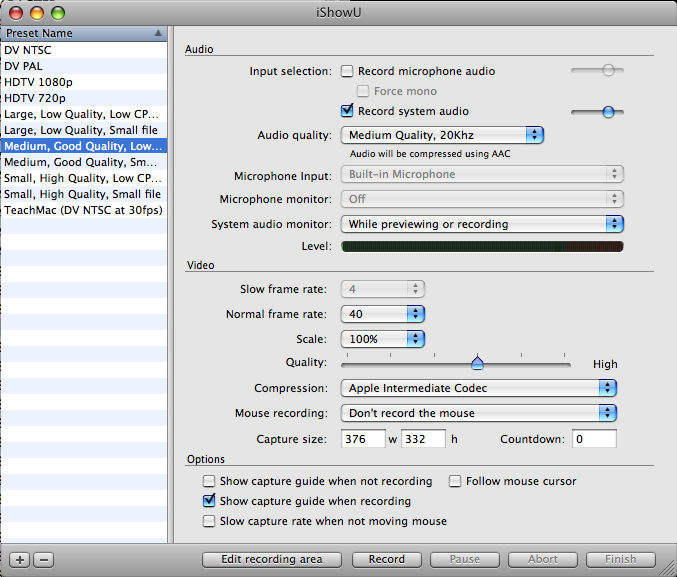The height and width of the screenshot is (577, 677).
Task: Uncheck Show capture guide when recording
Action: [209, 501]
